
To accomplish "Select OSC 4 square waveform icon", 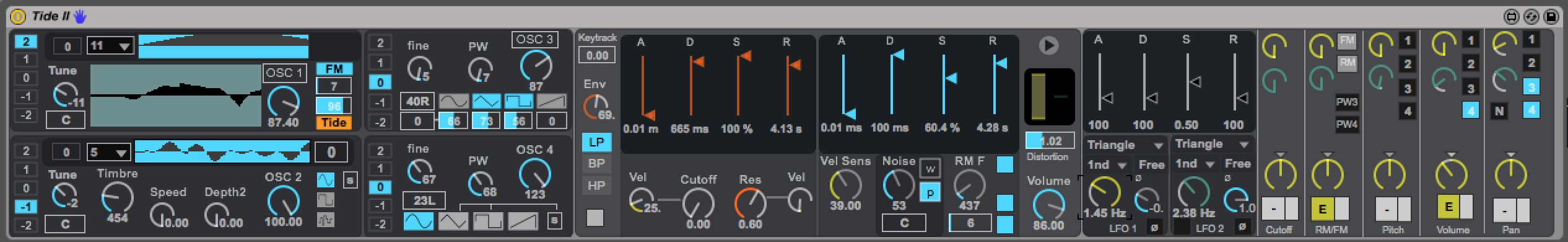I will point(488,220).
